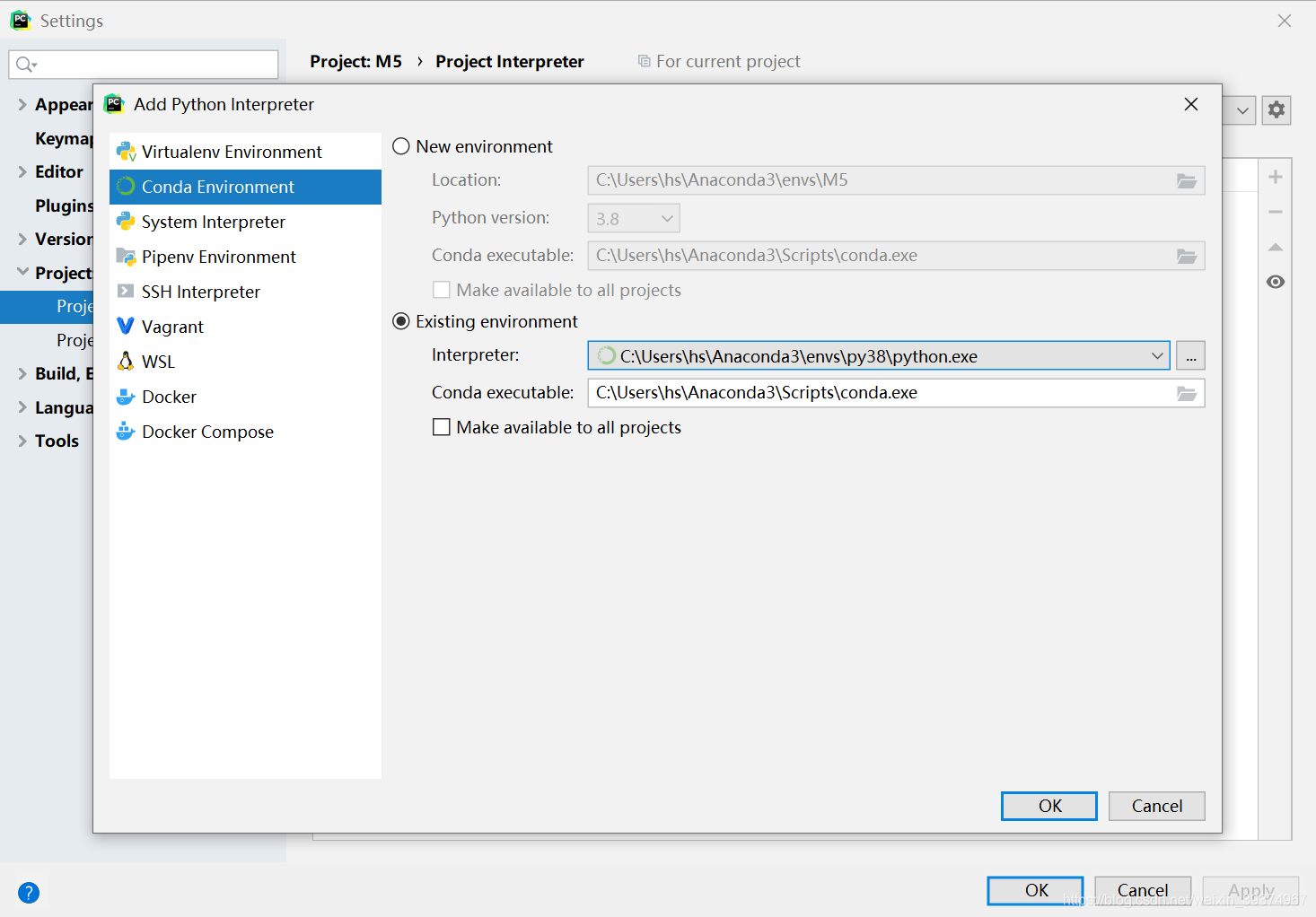
Task: Open Keymap settings page
Action: [64, 138]
